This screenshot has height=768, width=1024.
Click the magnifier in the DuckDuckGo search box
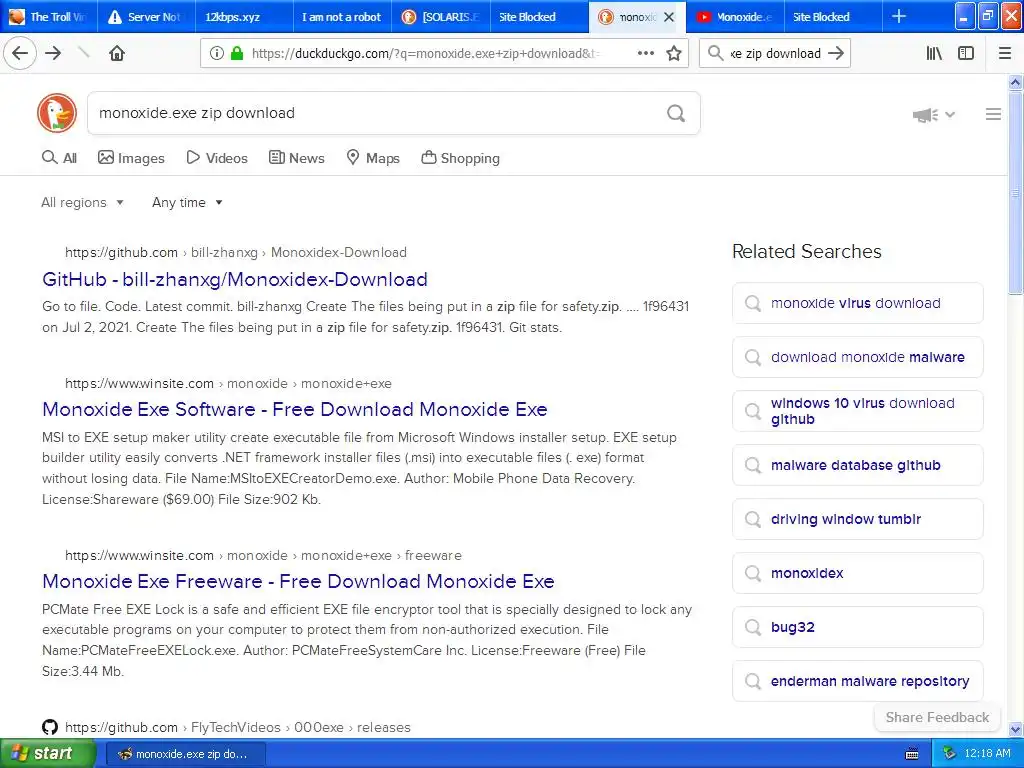tap(676, 114)
